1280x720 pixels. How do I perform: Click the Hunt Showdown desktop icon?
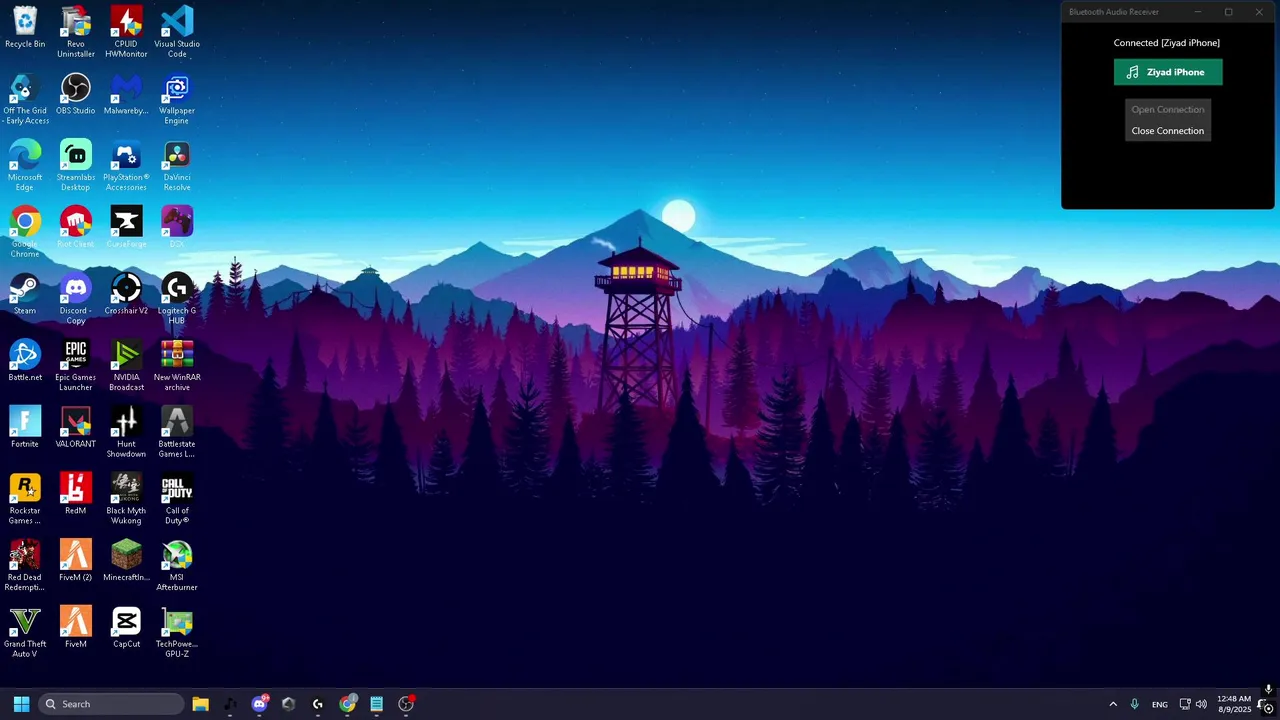pyautogui.click(x=126, y=432)
